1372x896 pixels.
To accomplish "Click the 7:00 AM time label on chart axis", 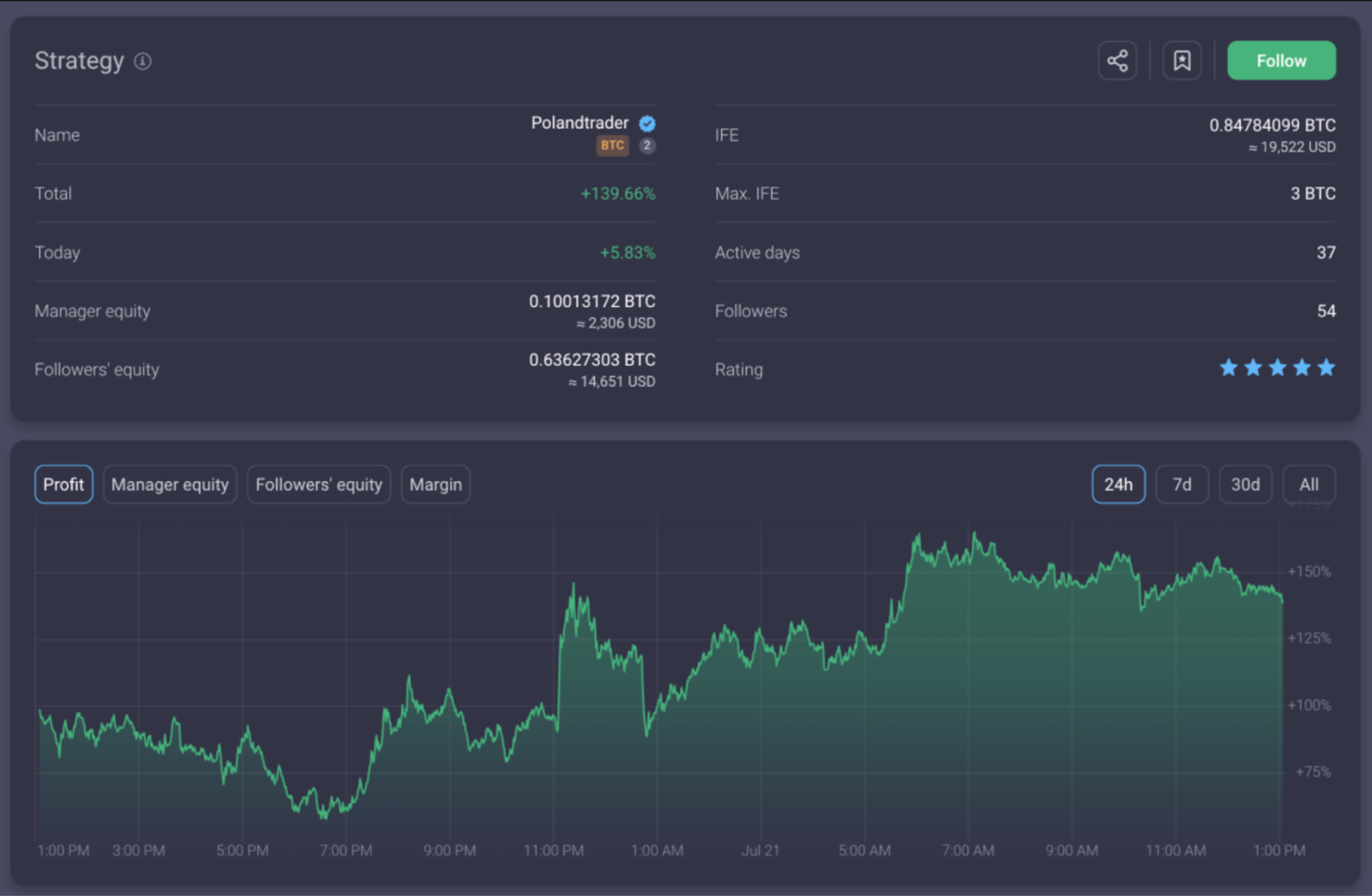I will click(968, 851).
